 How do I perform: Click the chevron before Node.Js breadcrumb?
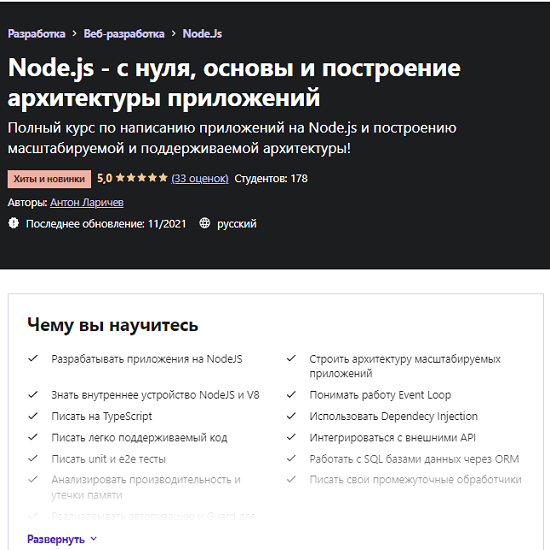pyautogui.click(x=174, y=34)
